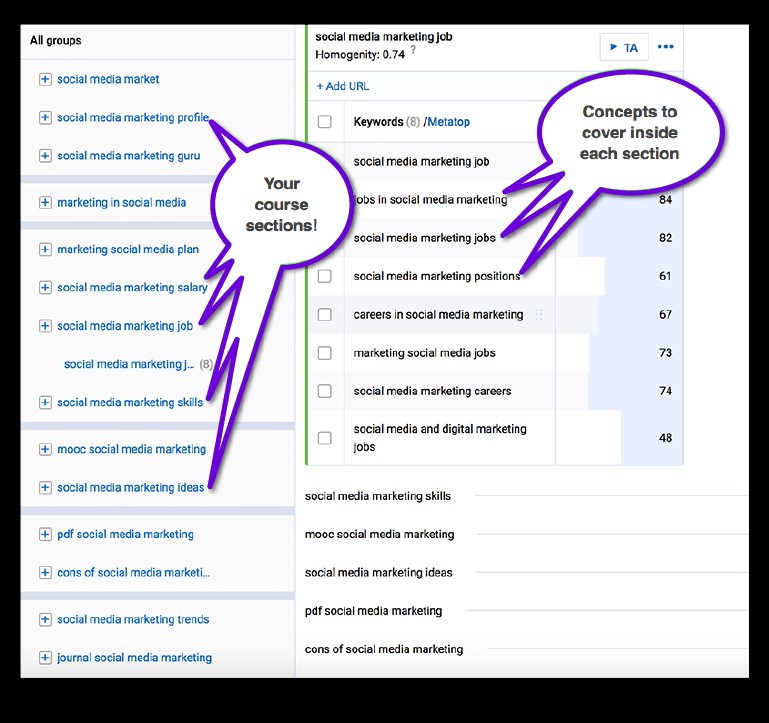The width and height of the screenshot is (769, 723).
Task: Open the Metatop link
Action: [448, 122]
